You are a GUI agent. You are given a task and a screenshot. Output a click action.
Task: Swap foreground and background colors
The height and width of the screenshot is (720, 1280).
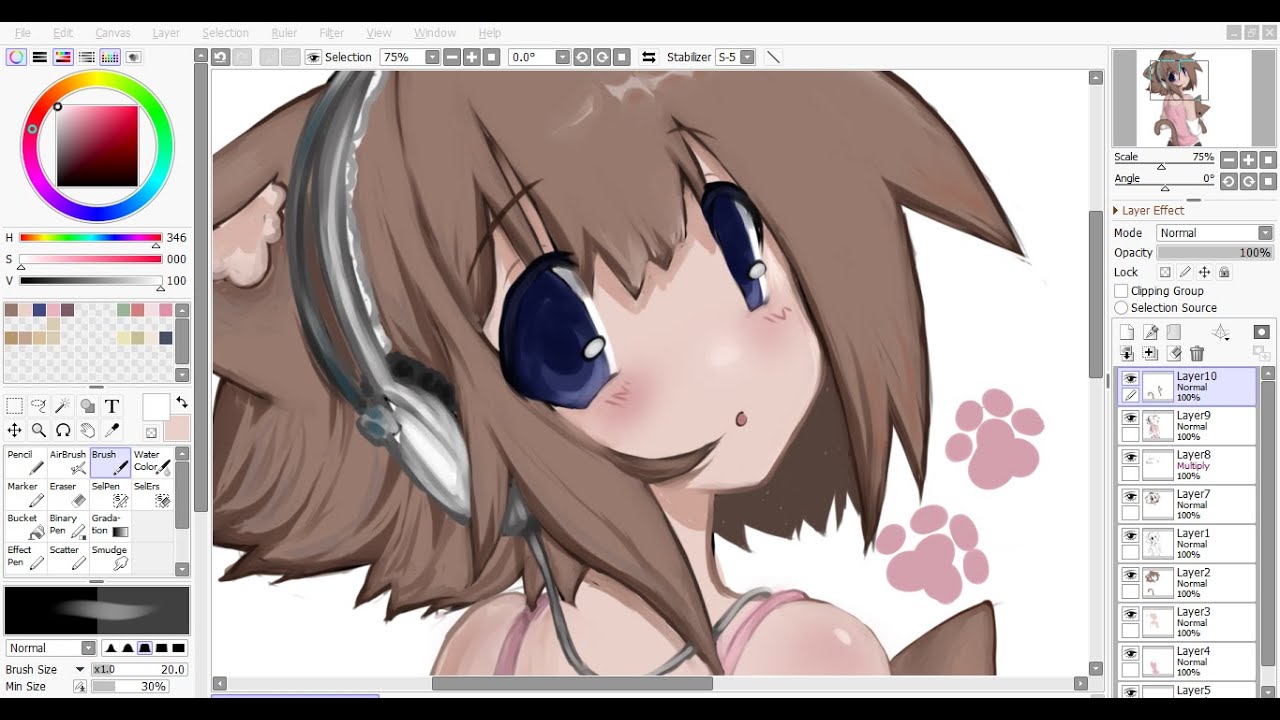[x=182, y=402]
